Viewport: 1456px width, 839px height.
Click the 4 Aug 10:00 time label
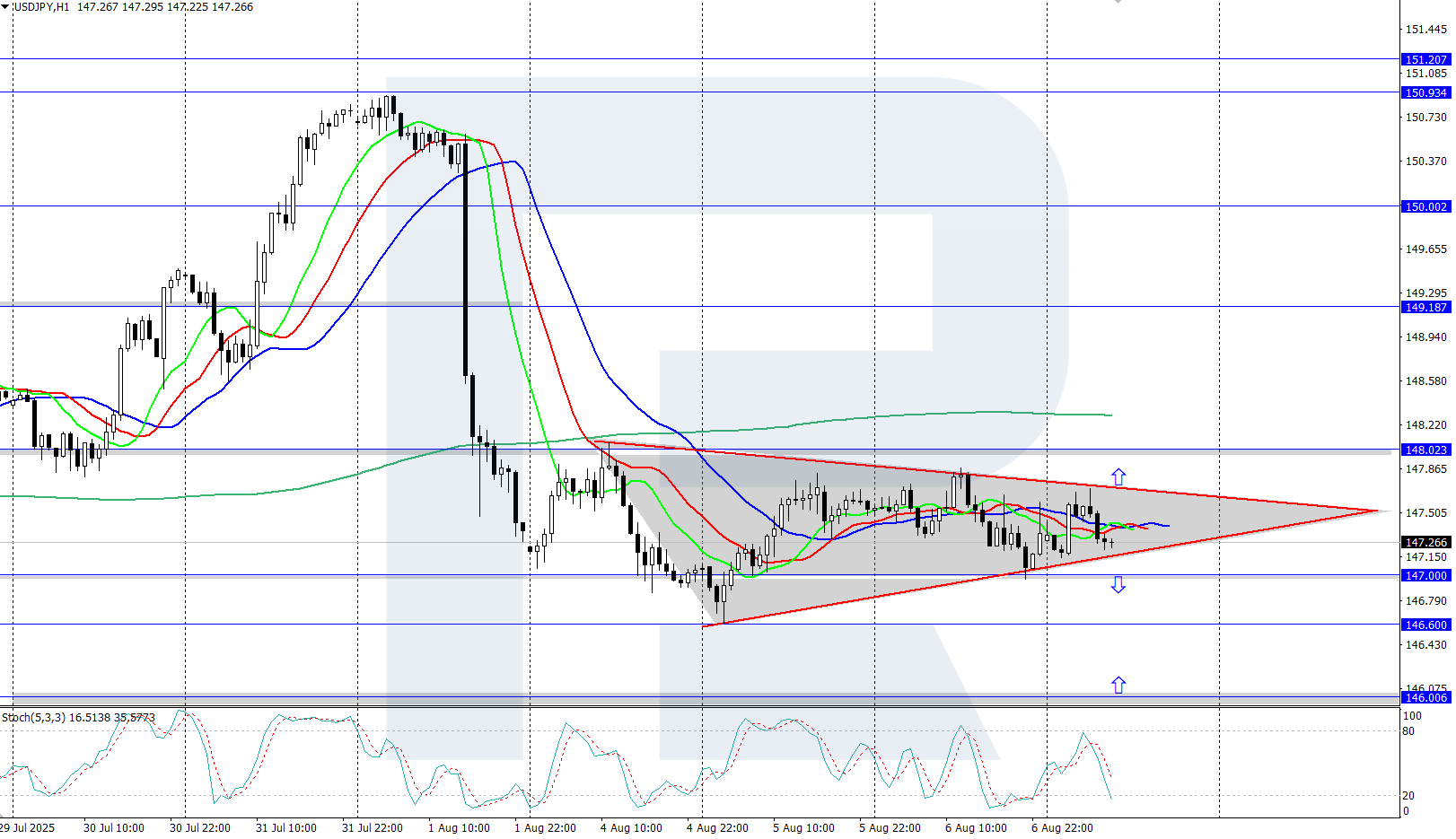click(x=631, y=827)
